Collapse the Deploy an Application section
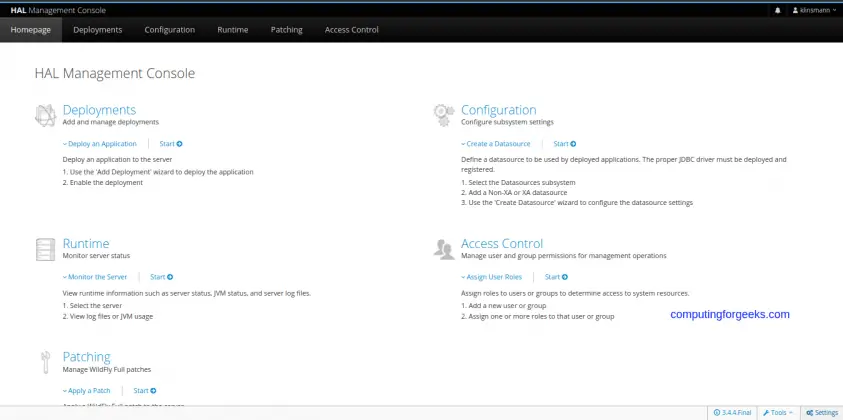This screenshot has width=843, height=420. pos(100,144)
